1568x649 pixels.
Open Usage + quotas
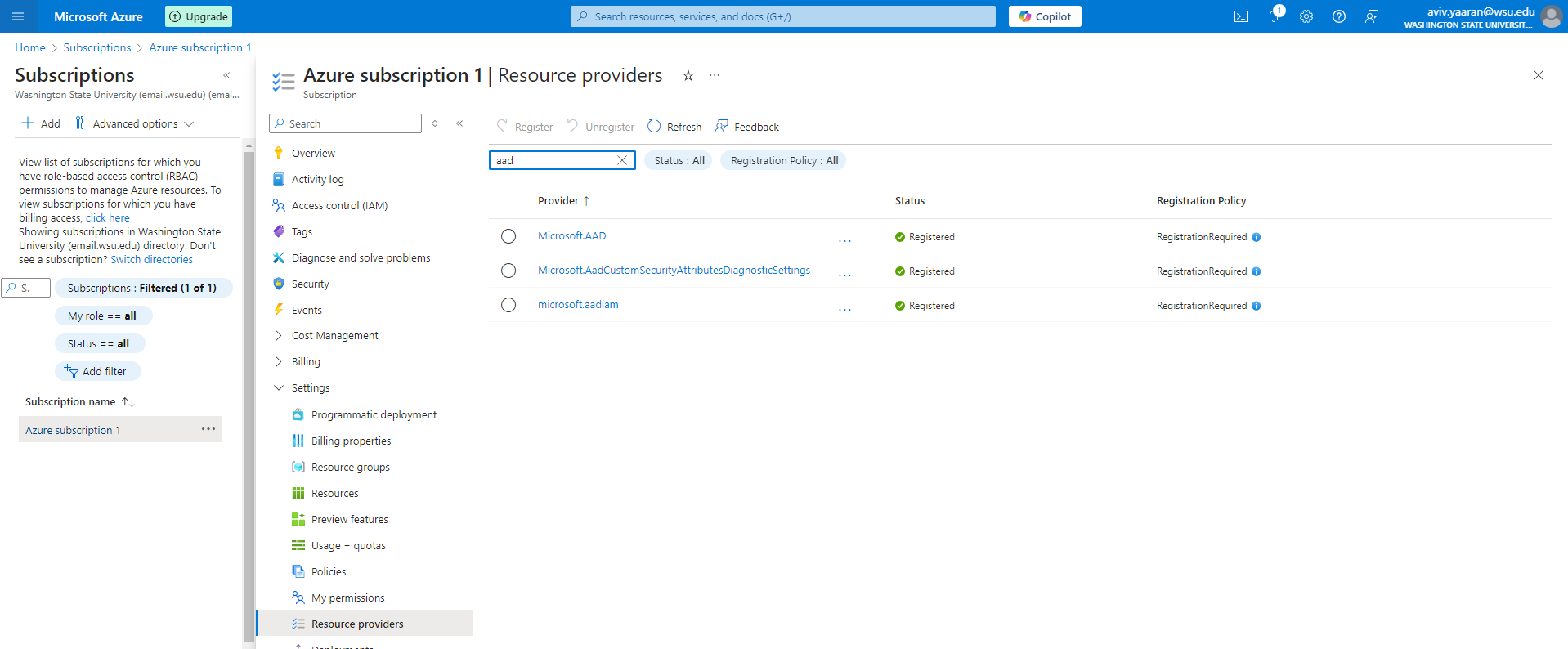point(348,545)
